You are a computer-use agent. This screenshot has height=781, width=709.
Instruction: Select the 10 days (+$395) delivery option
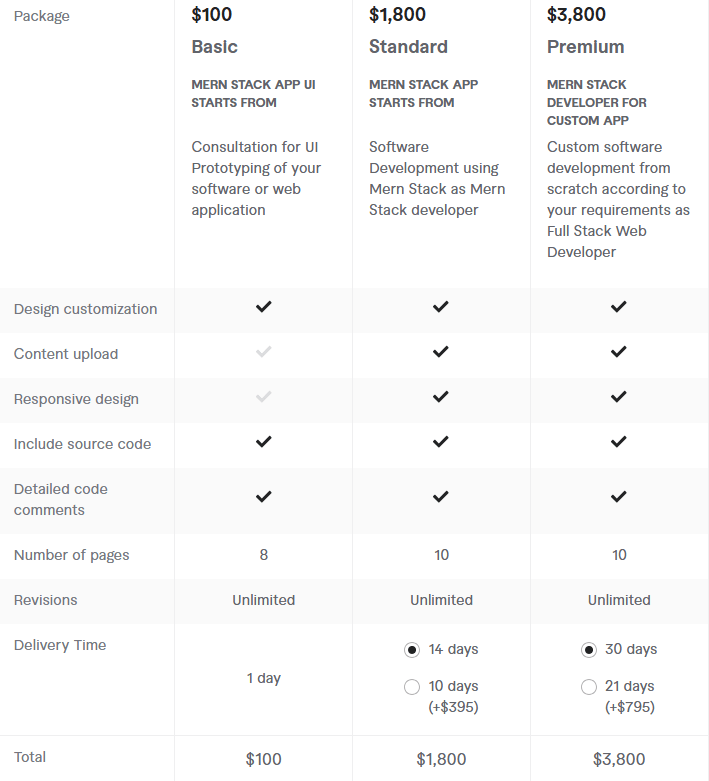pos(412,687)
